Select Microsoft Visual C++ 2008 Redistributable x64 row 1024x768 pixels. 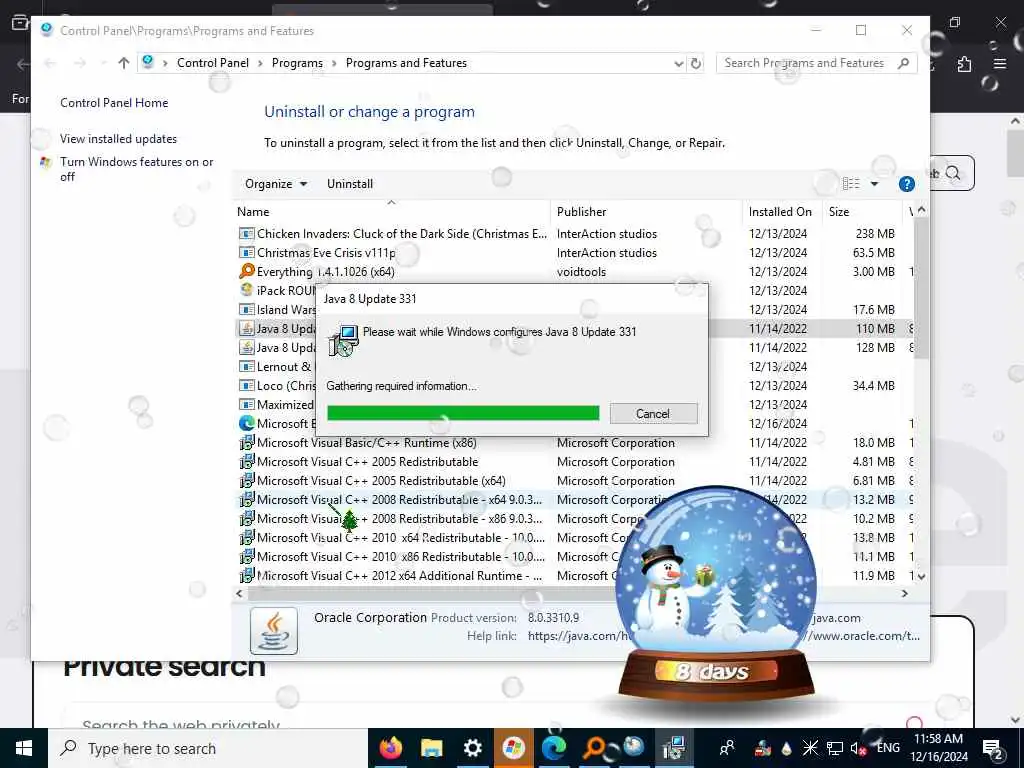[x=399, y=500]
